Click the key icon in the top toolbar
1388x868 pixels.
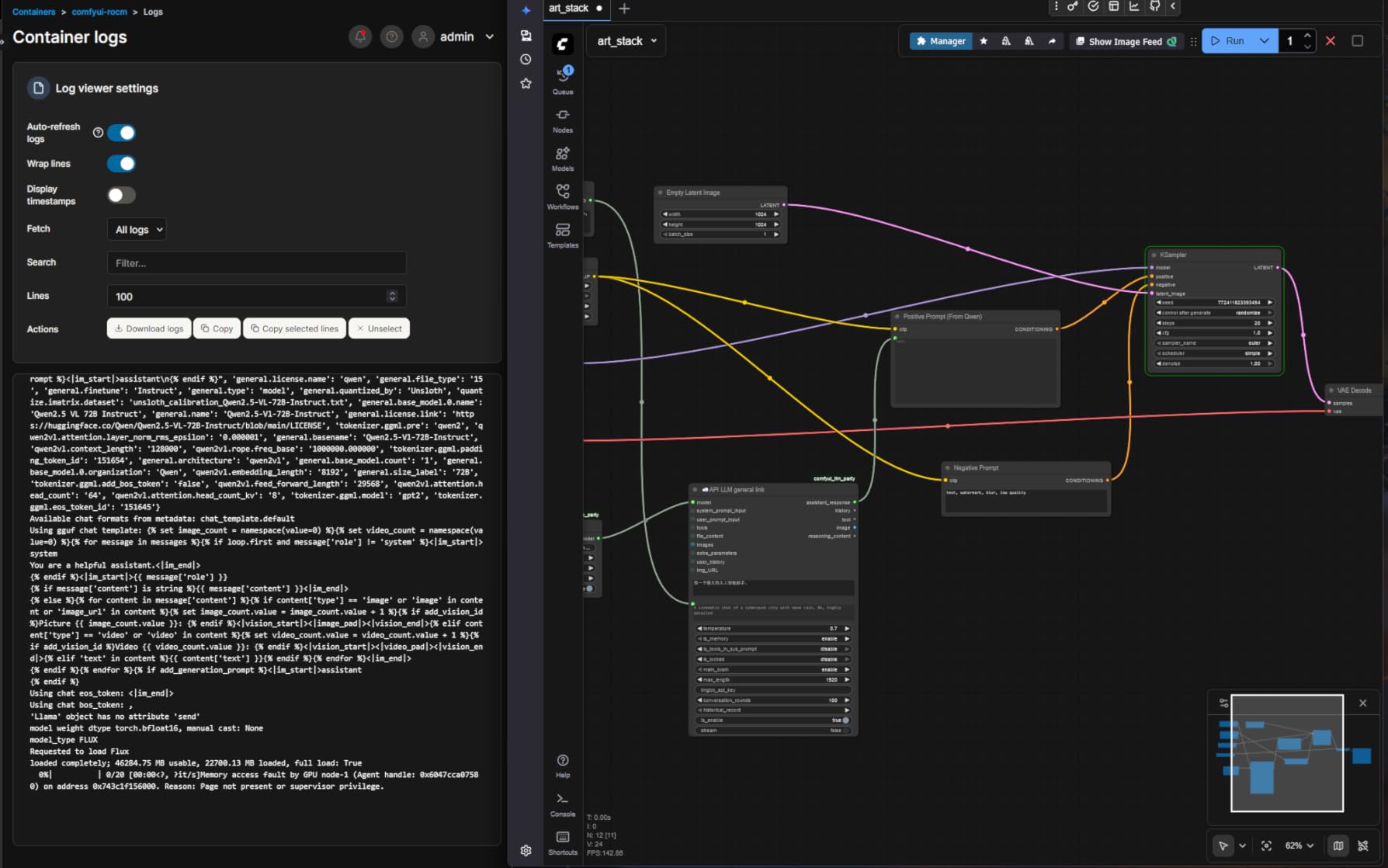(1072, 6)
